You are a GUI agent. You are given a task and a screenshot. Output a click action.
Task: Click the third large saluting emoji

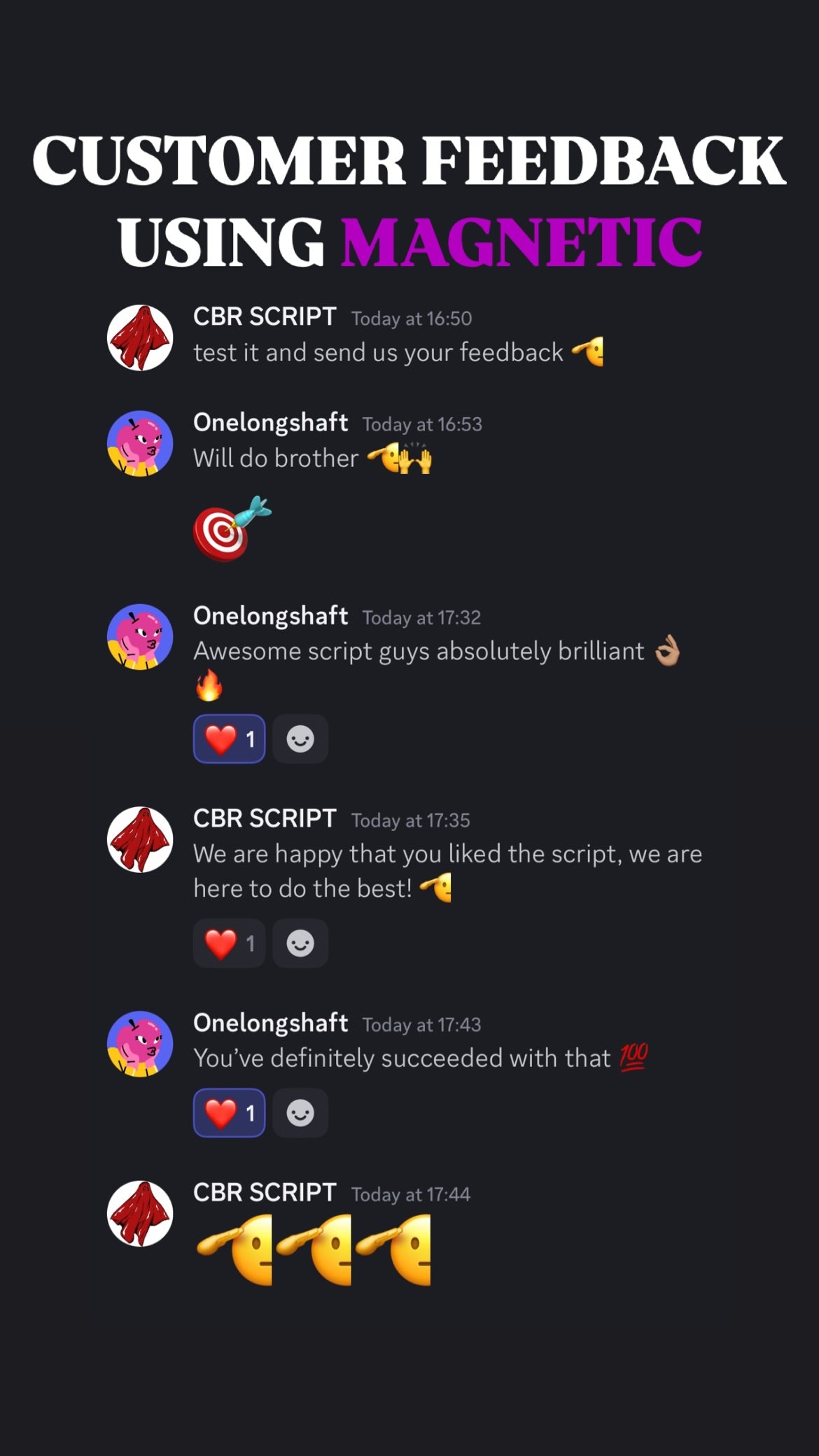click(x=393, y=1250)
